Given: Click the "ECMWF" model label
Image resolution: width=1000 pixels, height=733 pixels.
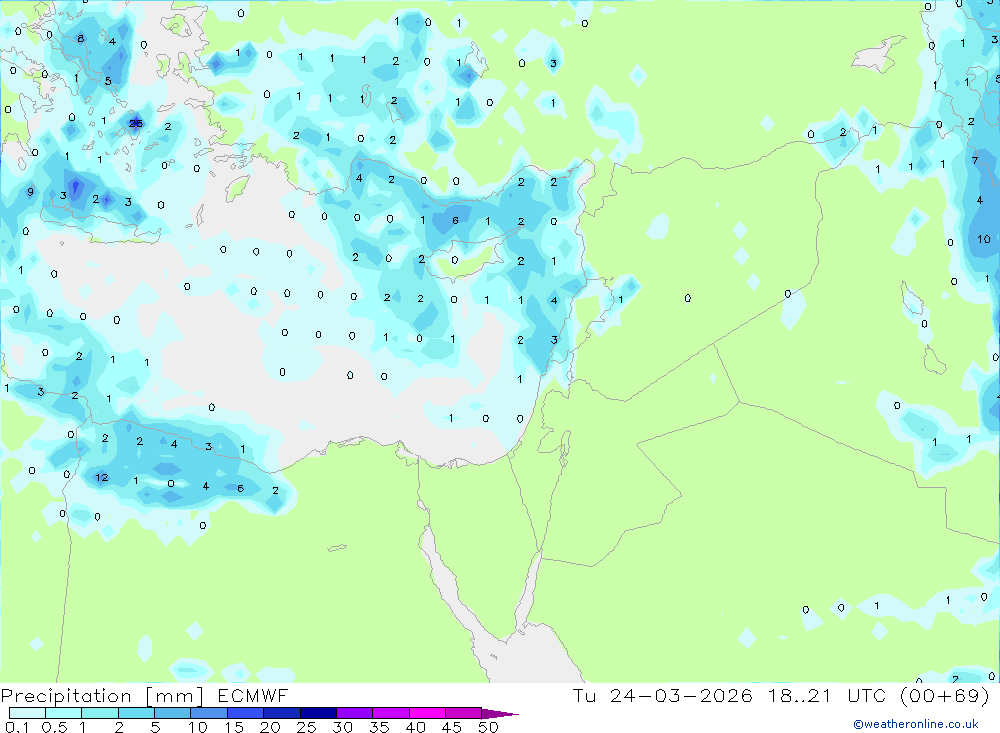Looking at the screenshot, I should (x=253, y=695).
